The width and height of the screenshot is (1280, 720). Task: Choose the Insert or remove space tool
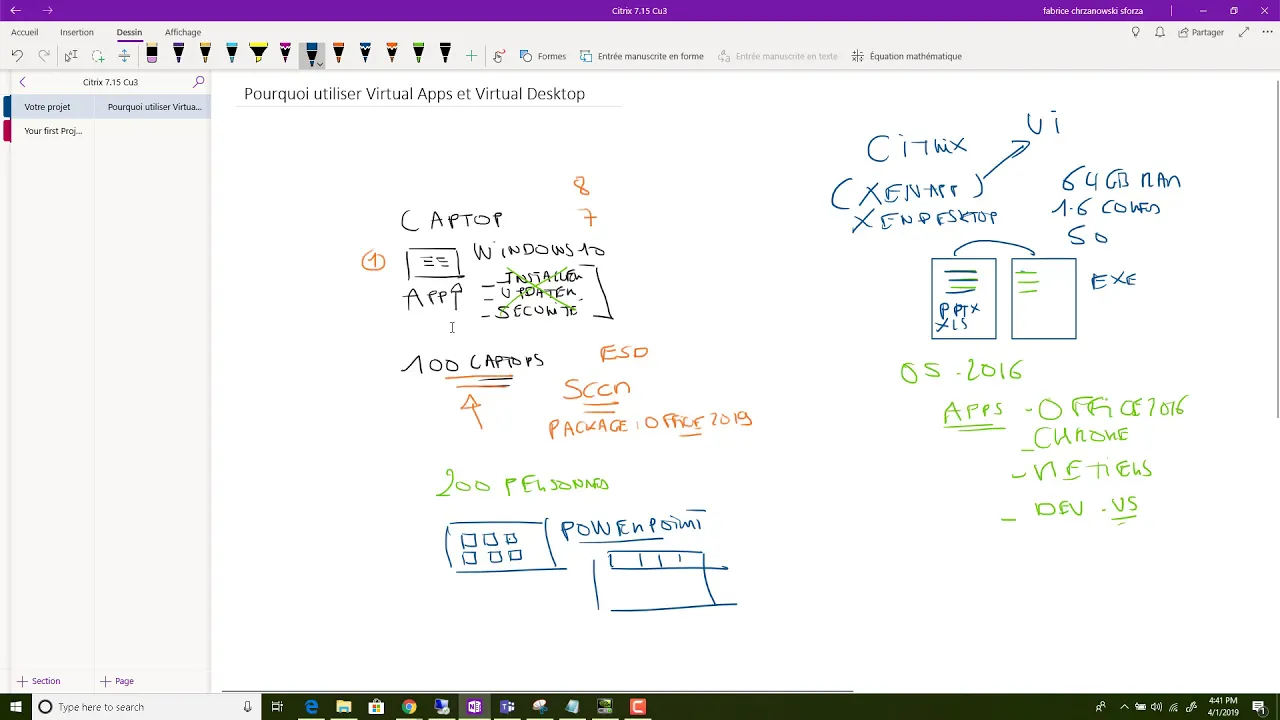(124, 56)
